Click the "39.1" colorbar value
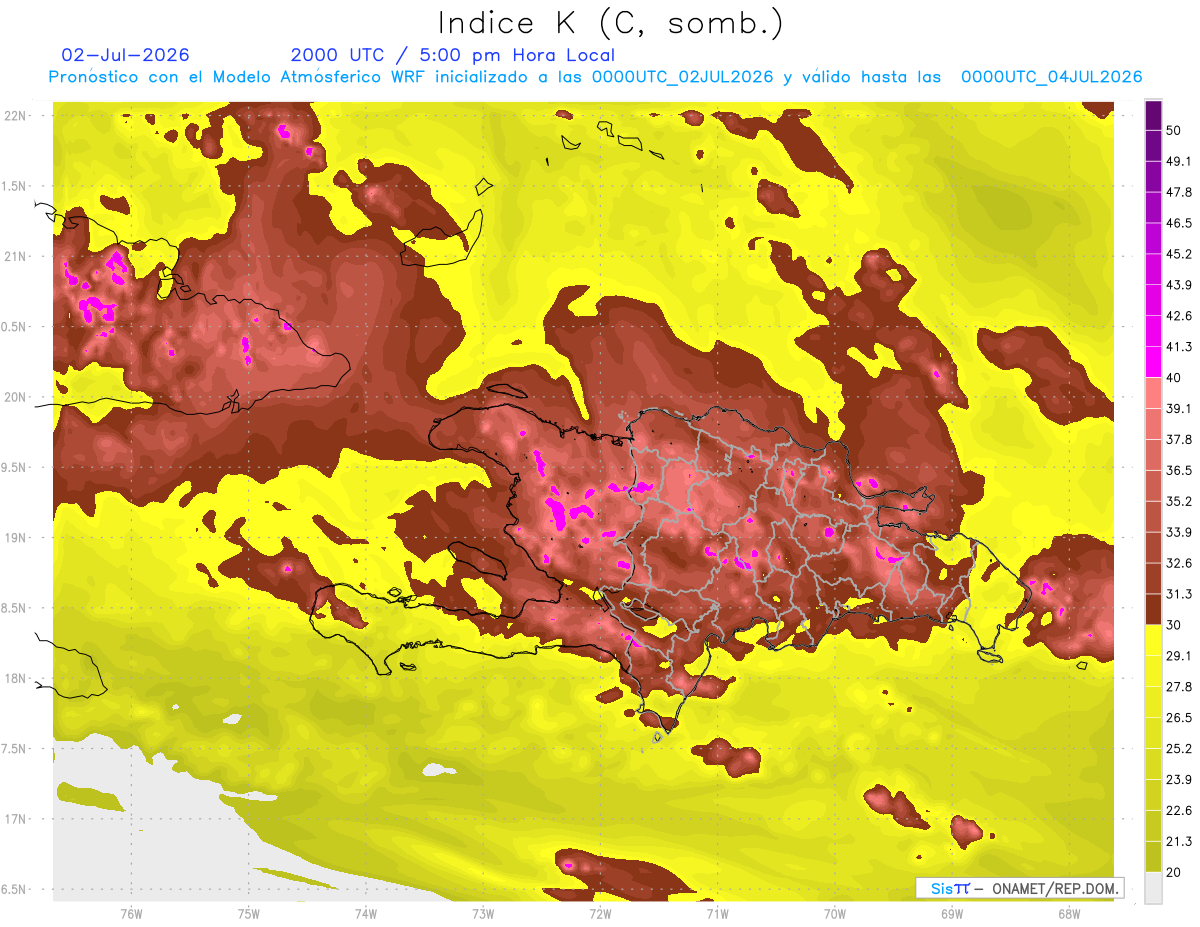1200x927 pixels. coord(1179,409)
